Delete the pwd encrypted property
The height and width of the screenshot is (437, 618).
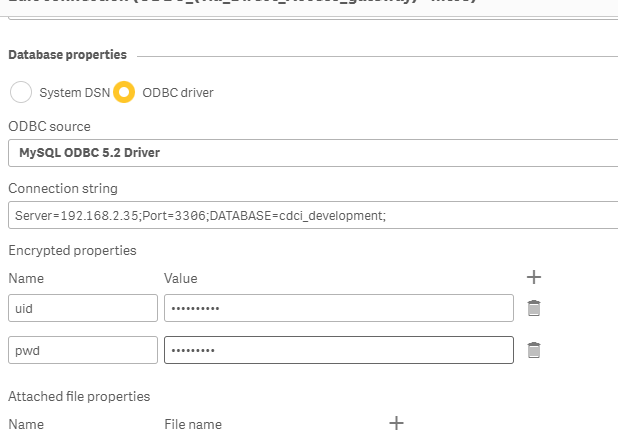pos(534,350)
